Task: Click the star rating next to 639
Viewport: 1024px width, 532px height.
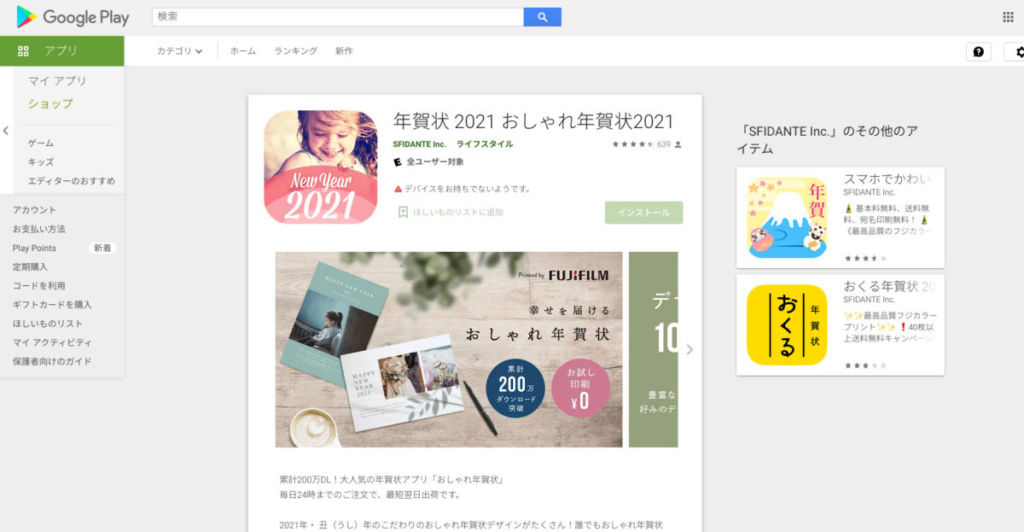Action: (632, 144)
